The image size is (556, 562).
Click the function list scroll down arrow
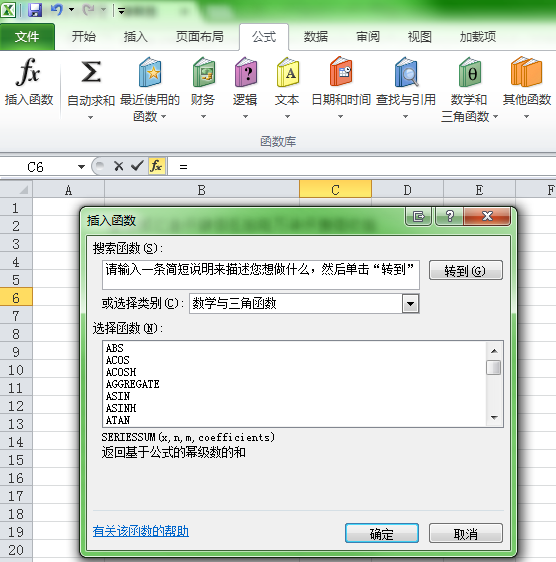pyautogui.click(x=494, y=418)
